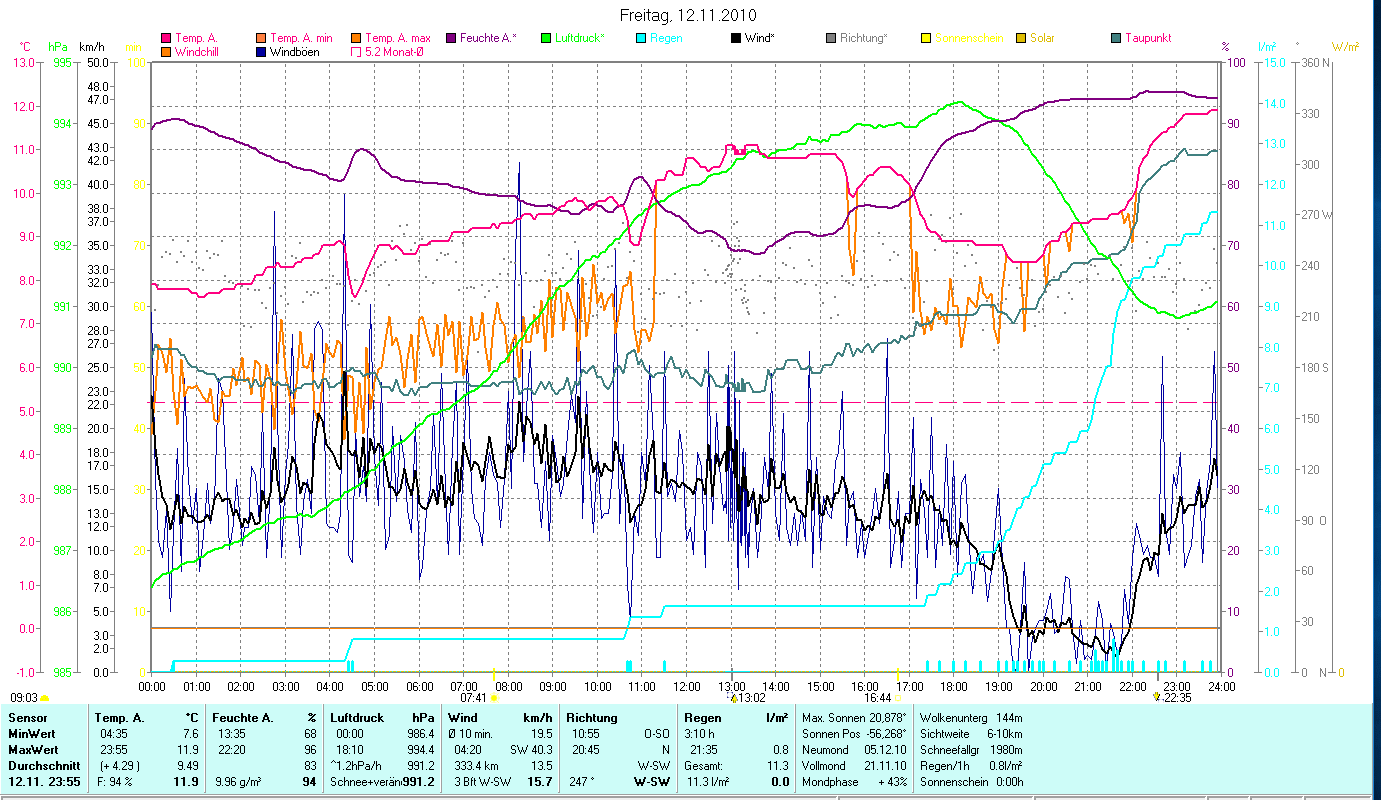Toggle the Luftdruck legend marker
The width and height of the screenshot is (1381, 800).
[x=545, y=38]
